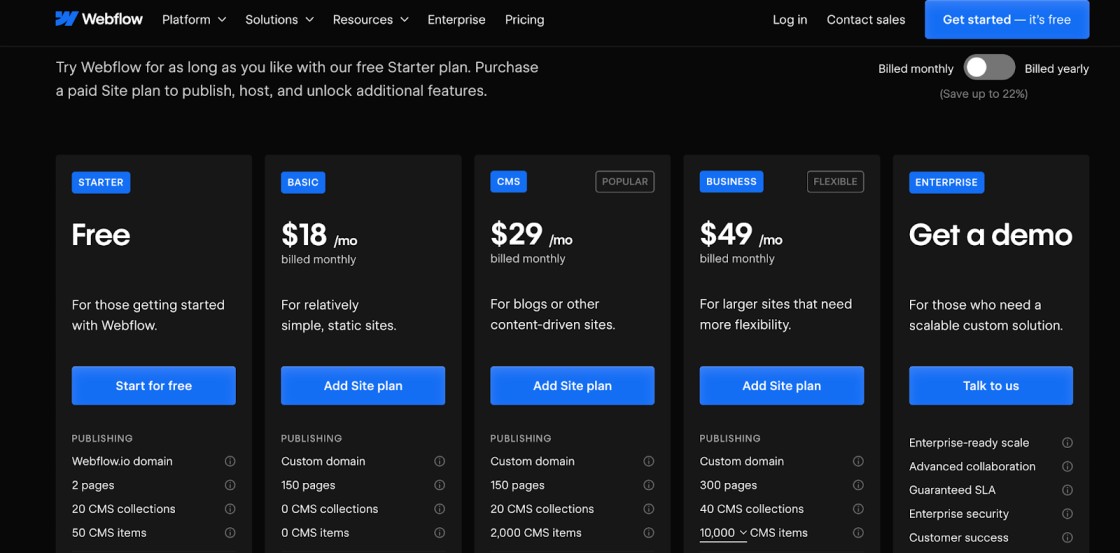Open info icon for CMS plan 150 pages
1120x553 pixels.
point(649,485)
